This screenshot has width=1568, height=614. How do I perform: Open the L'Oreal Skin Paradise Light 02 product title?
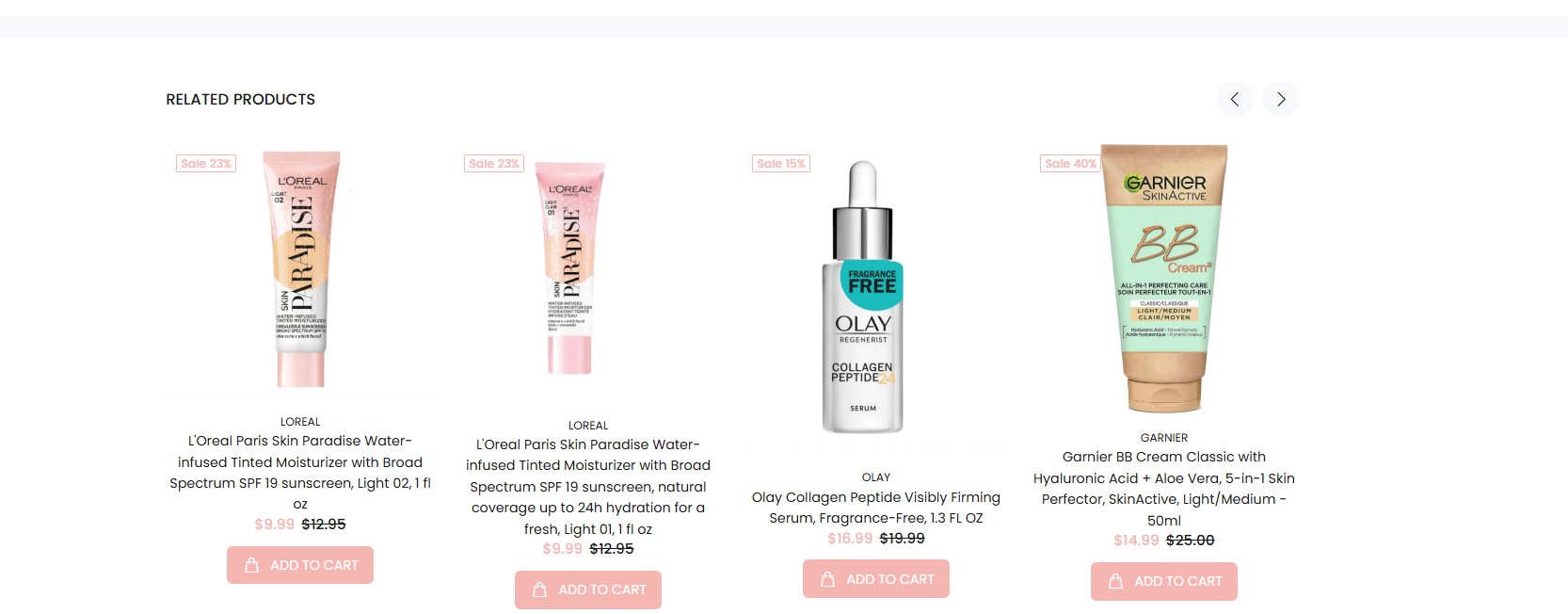(x=300, y=473)
